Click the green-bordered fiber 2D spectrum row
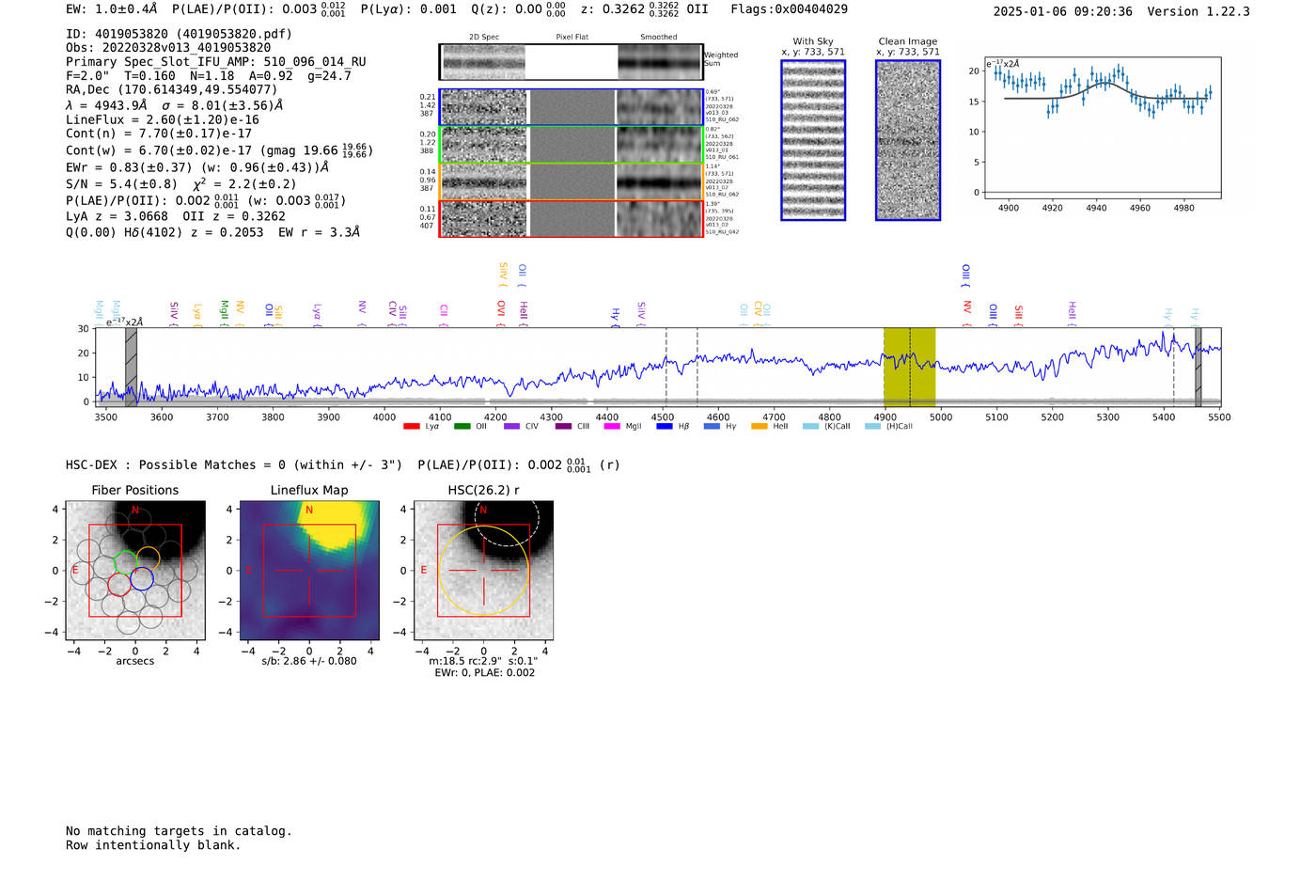 571,145
